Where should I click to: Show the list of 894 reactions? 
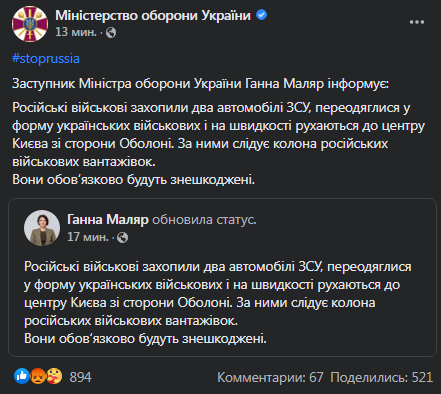click(x=80, y=377)
